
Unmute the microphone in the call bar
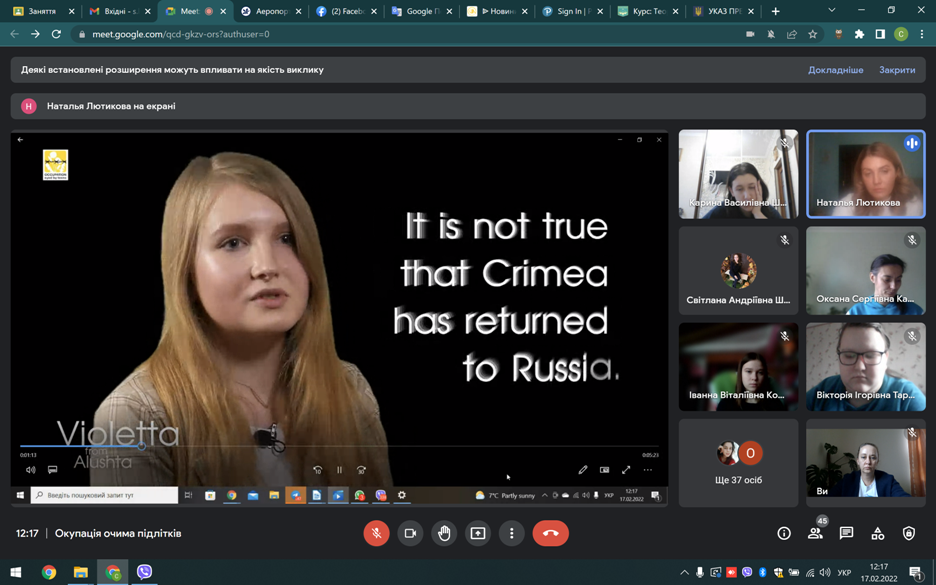376,533
